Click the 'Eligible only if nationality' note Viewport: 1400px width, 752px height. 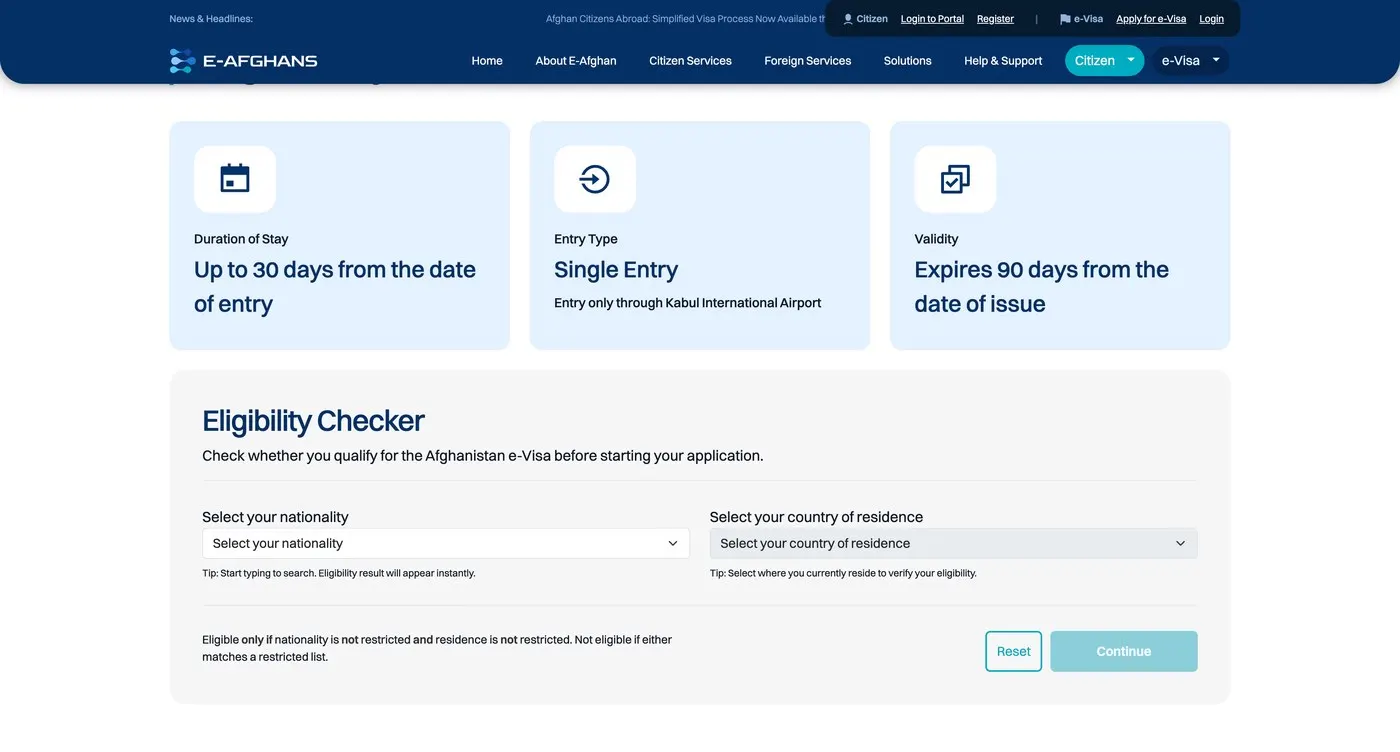pyautogui.click(x=437, y=648)
